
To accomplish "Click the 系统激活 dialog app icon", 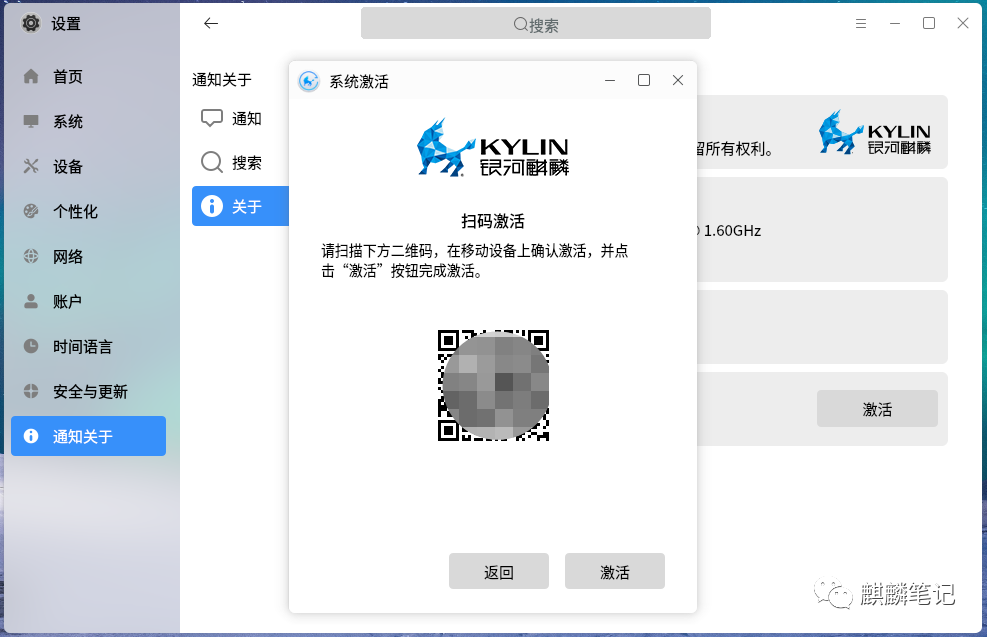I will click(x=308, y=81).
